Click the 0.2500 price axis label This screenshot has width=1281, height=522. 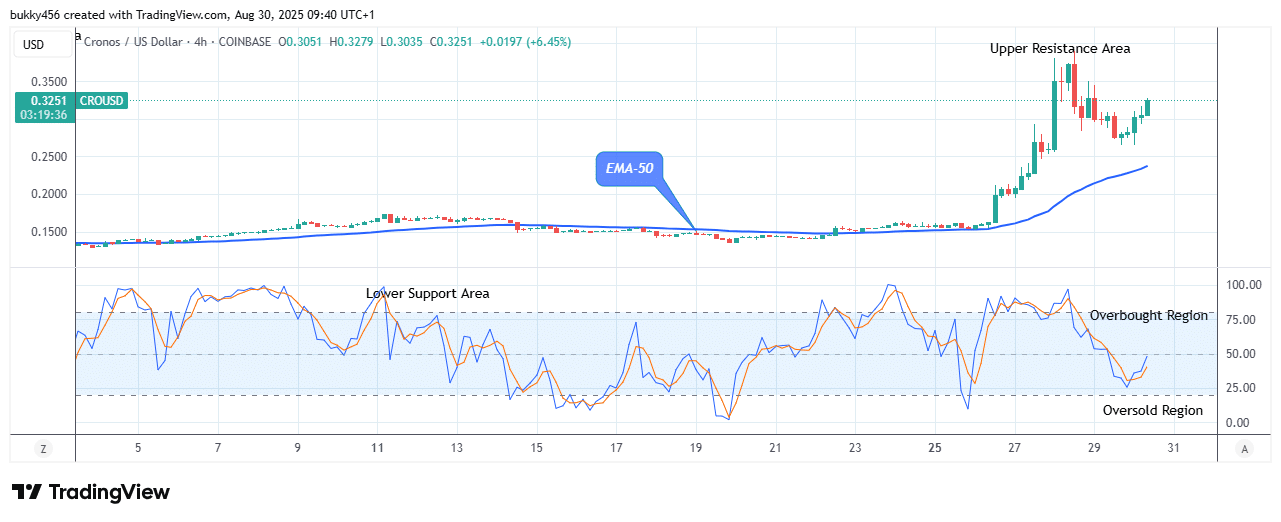click(49, 157)
